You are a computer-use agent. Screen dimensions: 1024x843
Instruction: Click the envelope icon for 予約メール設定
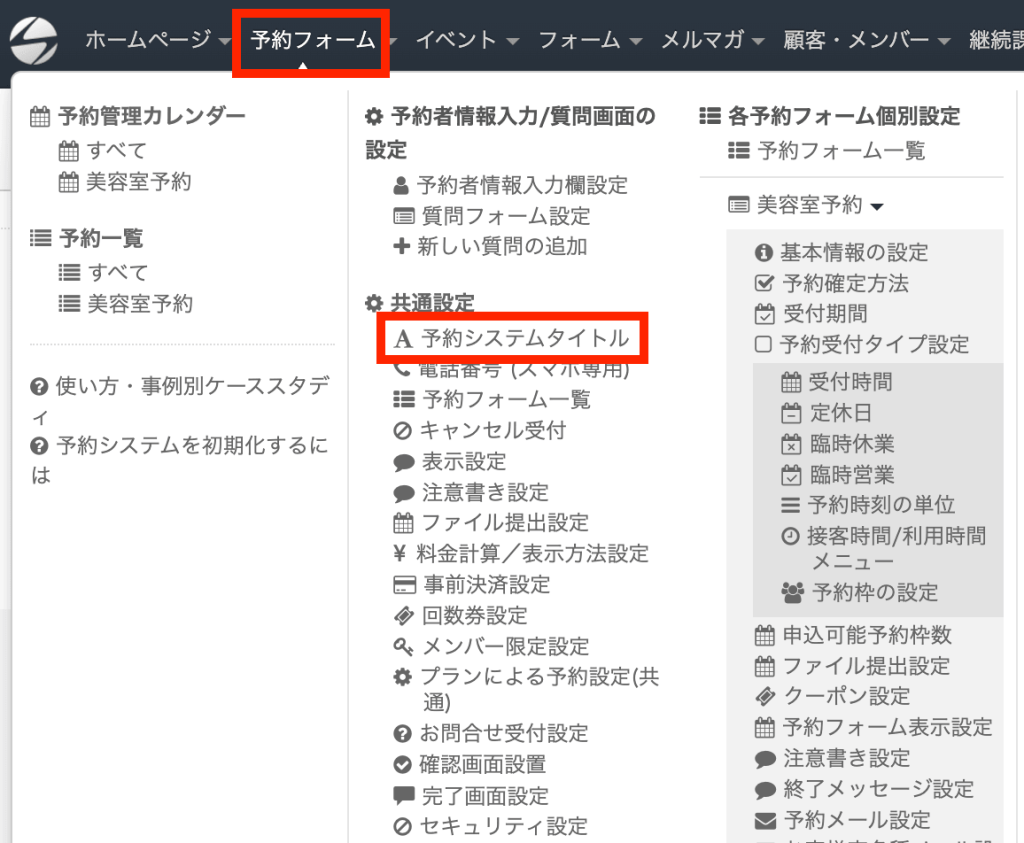(x=765, y=821)
